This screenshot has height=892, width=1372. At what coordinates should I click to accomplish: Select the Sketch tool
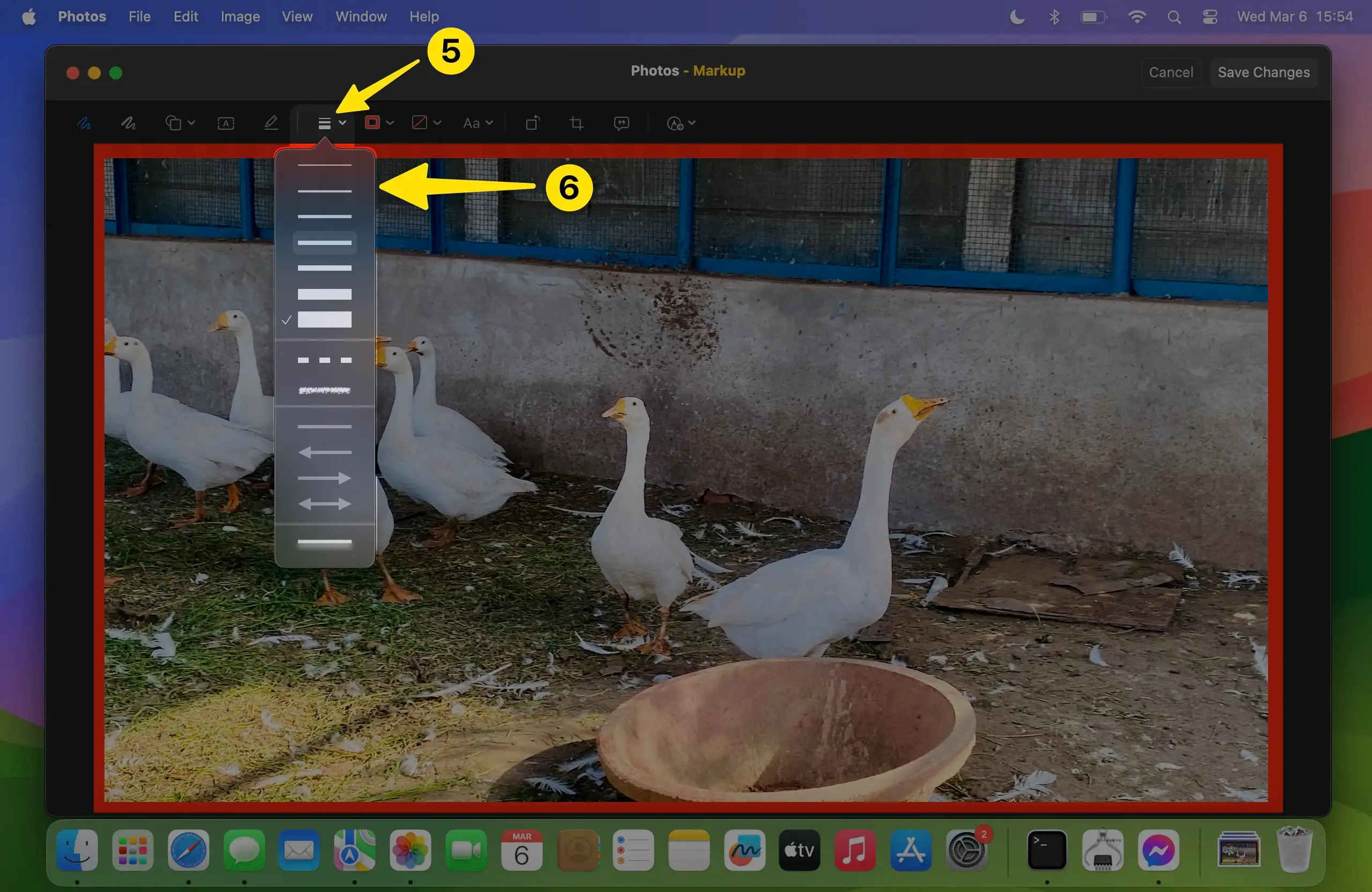point(84,123)
